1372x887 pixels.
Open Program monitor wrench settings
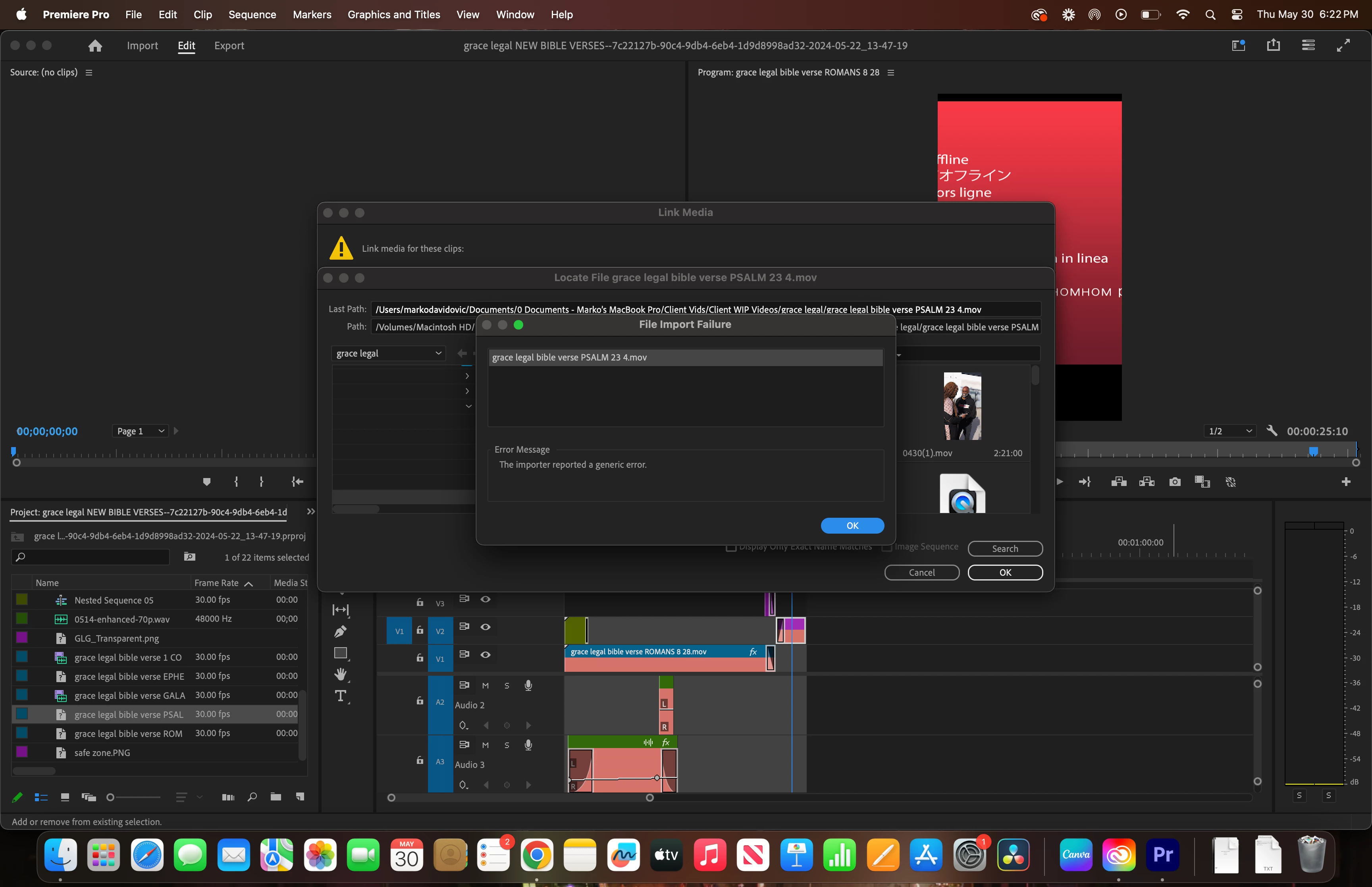(x=1272, y=431)
